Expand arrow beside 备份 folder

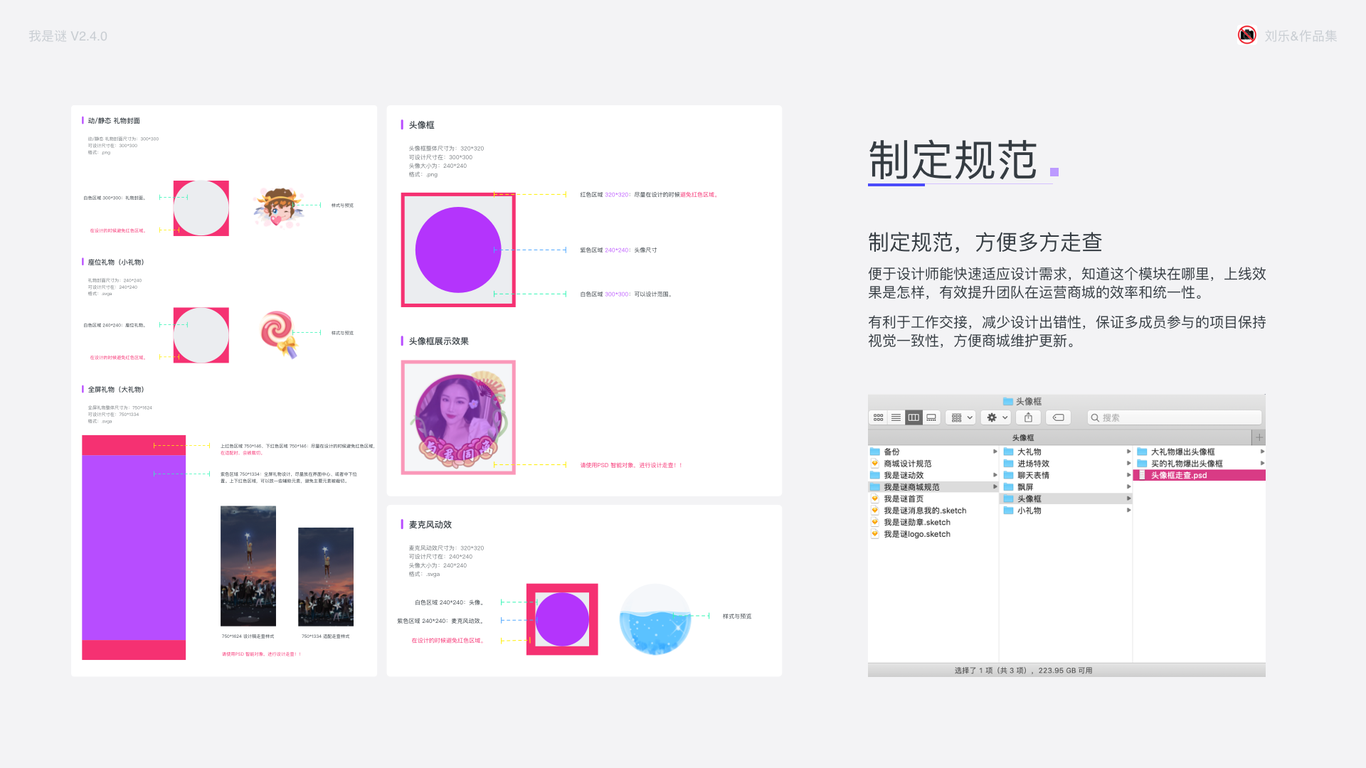[995, 452]
